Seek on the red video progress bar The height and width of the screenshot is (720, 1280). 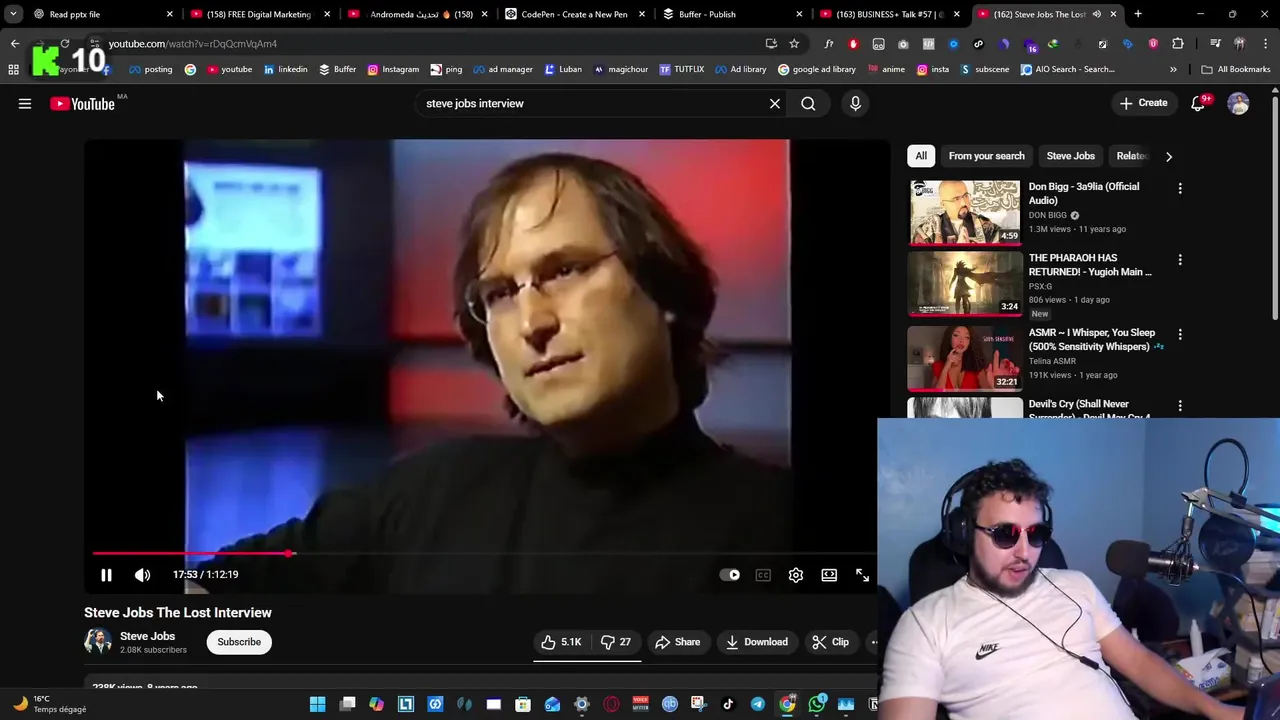(x=485, y=553)
